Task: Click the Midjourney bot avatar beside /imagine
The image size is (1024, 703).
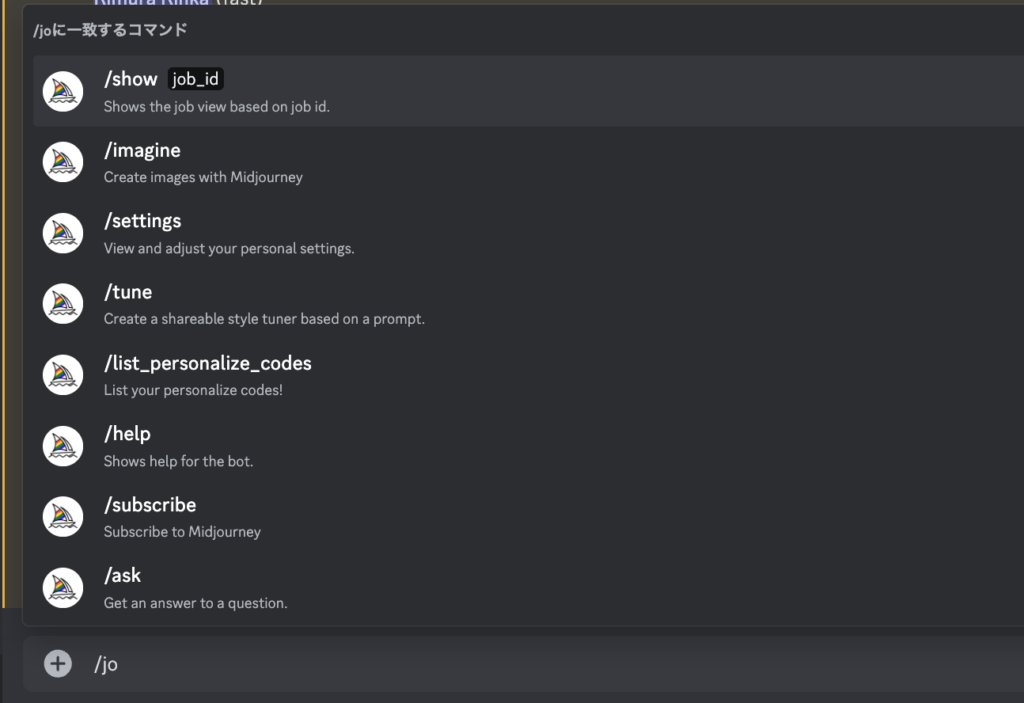Action: [x=63, y=161]
